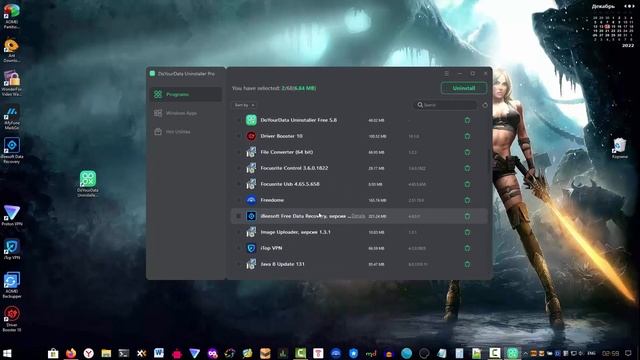Click trash icon for Image Uploader 1.3.1
The image size is (640, 360).
(467, 232)
